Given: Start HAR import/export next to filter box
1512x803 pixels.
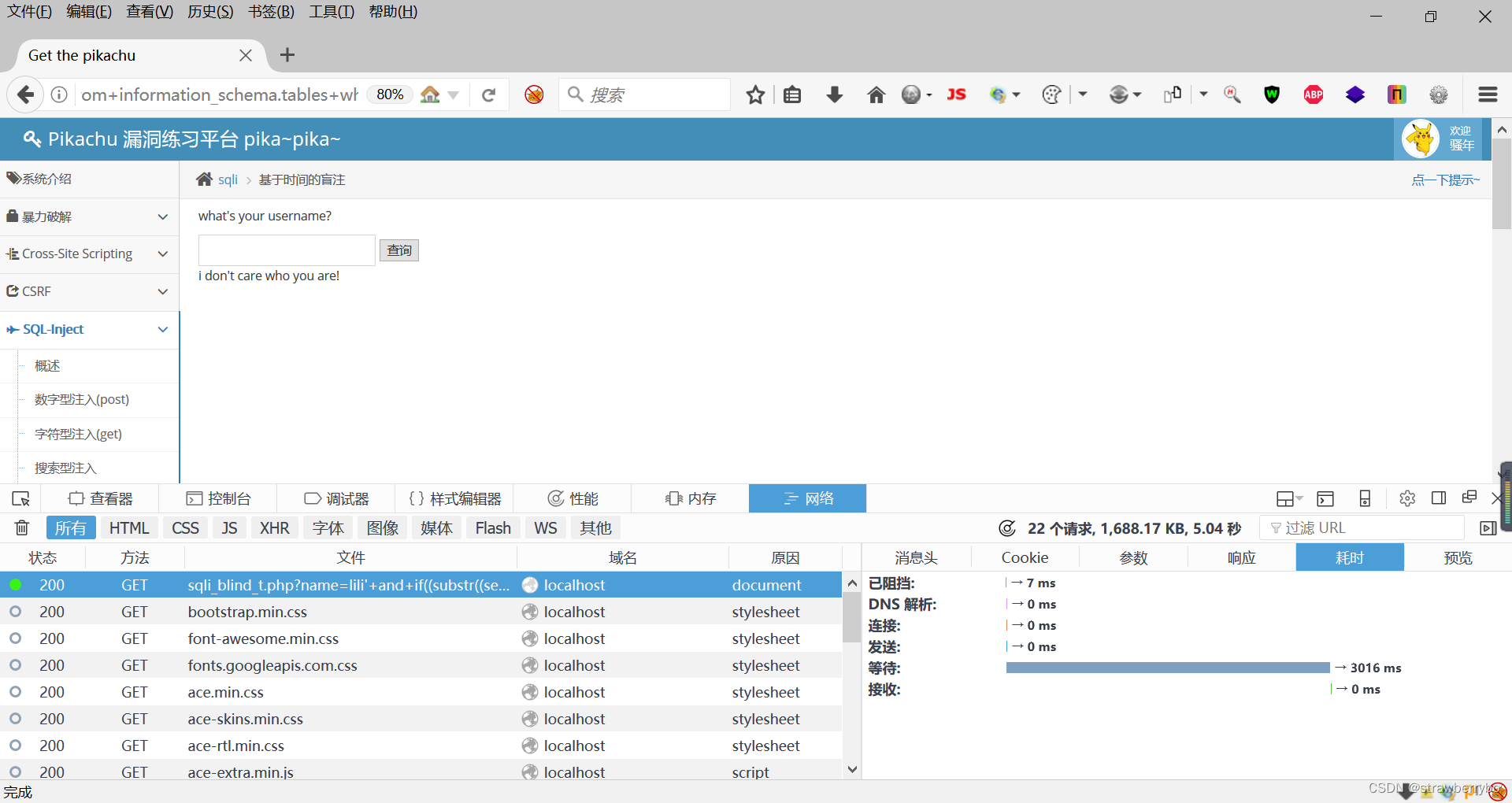Looking at the screenshot, I should point(1488,527).
